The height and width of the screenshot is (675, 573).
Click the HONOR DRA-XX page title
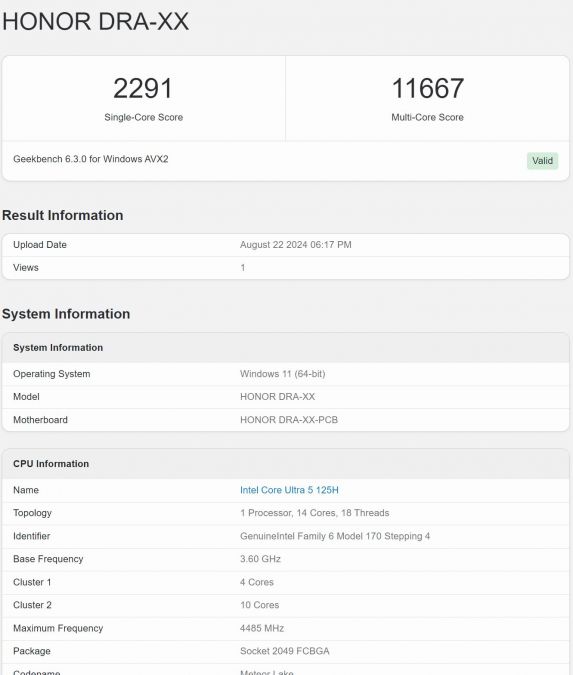tap(96, 22)
